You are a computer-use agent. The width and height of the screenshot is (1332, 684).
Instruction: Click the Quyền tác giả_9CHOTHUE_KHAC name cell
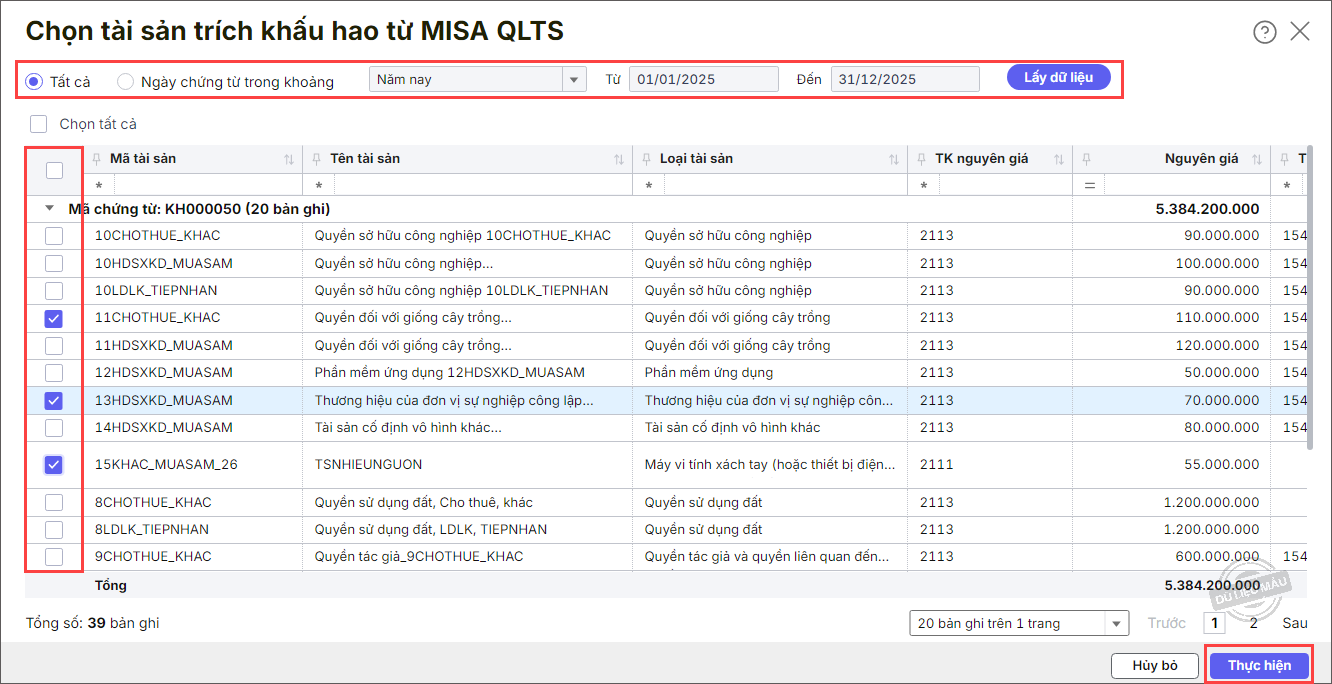point(467,556)
